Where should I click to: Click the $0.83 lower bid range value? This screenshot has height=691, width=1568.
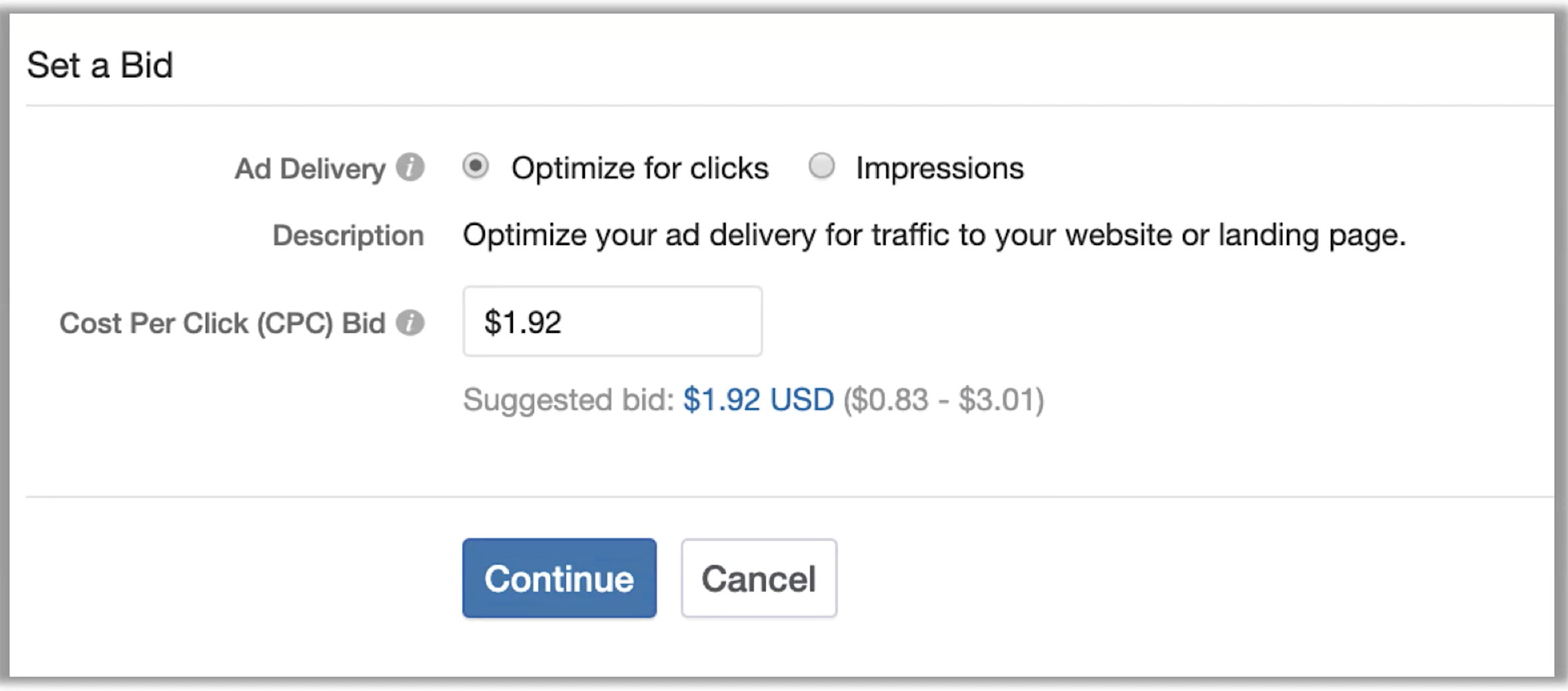890,399
